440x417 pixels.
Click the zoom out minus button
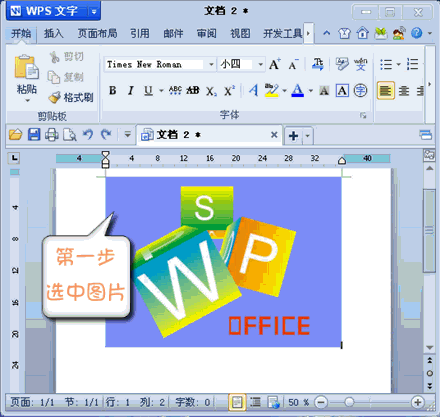click(321, 402)
